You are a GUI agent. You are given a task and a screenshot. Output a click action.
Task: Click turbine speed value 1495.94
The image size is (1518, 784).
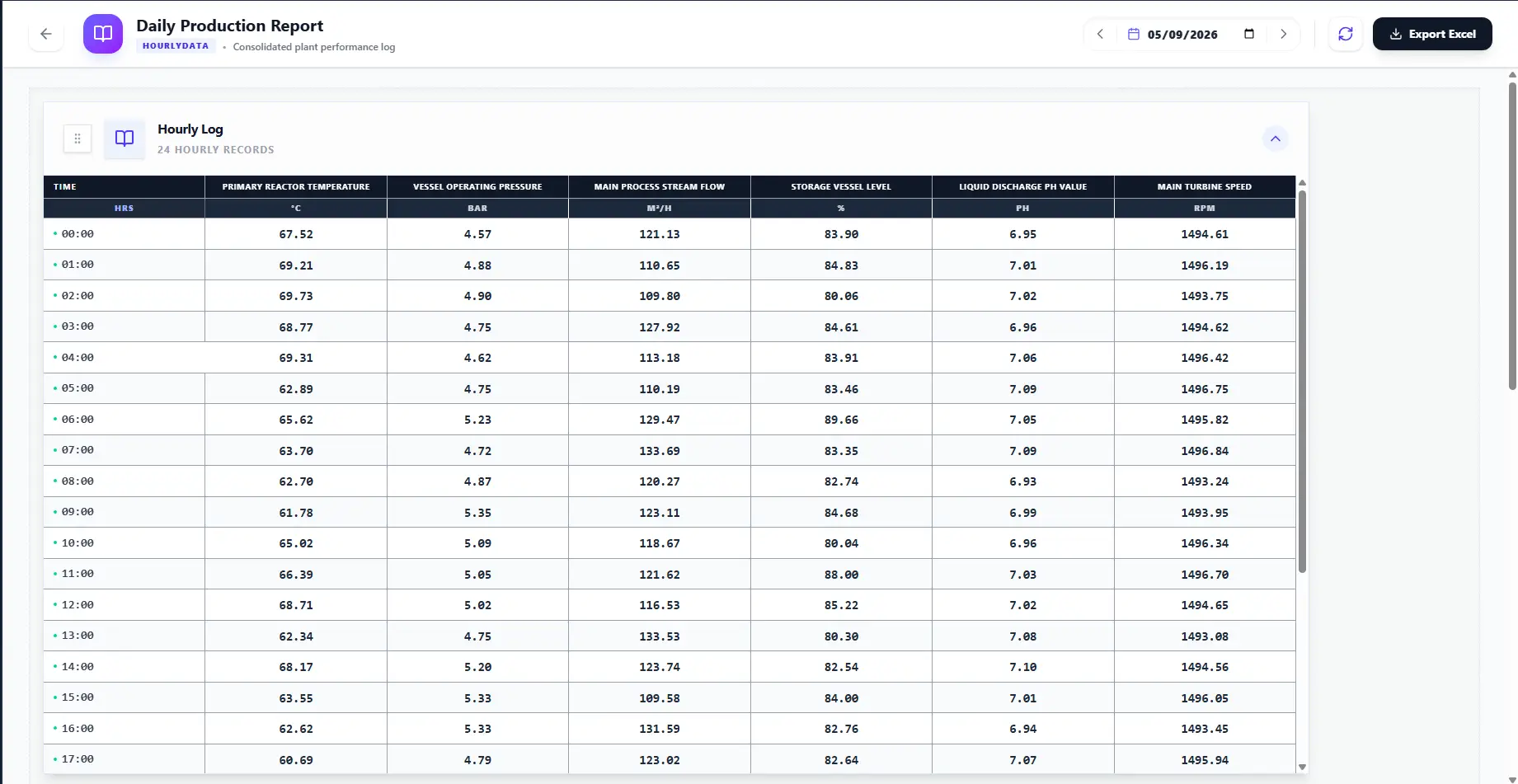[1205, 760]
